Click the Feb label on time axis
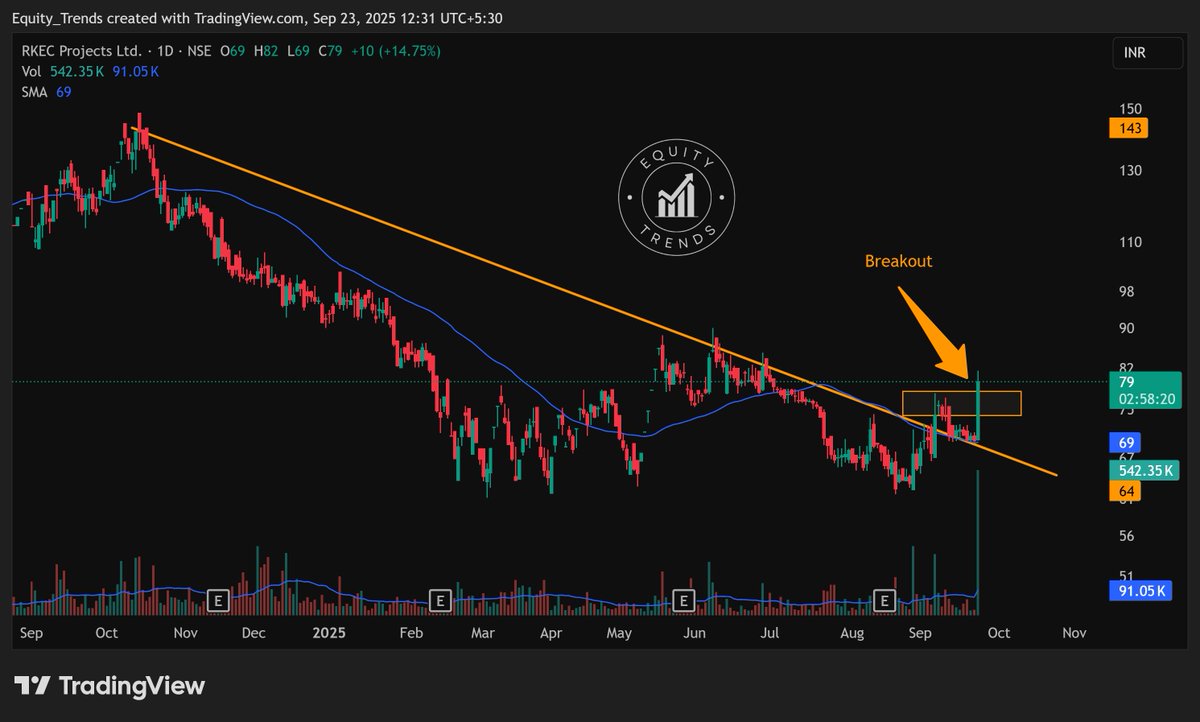The width and height of the screenshot is (1200, 722). 411,633
